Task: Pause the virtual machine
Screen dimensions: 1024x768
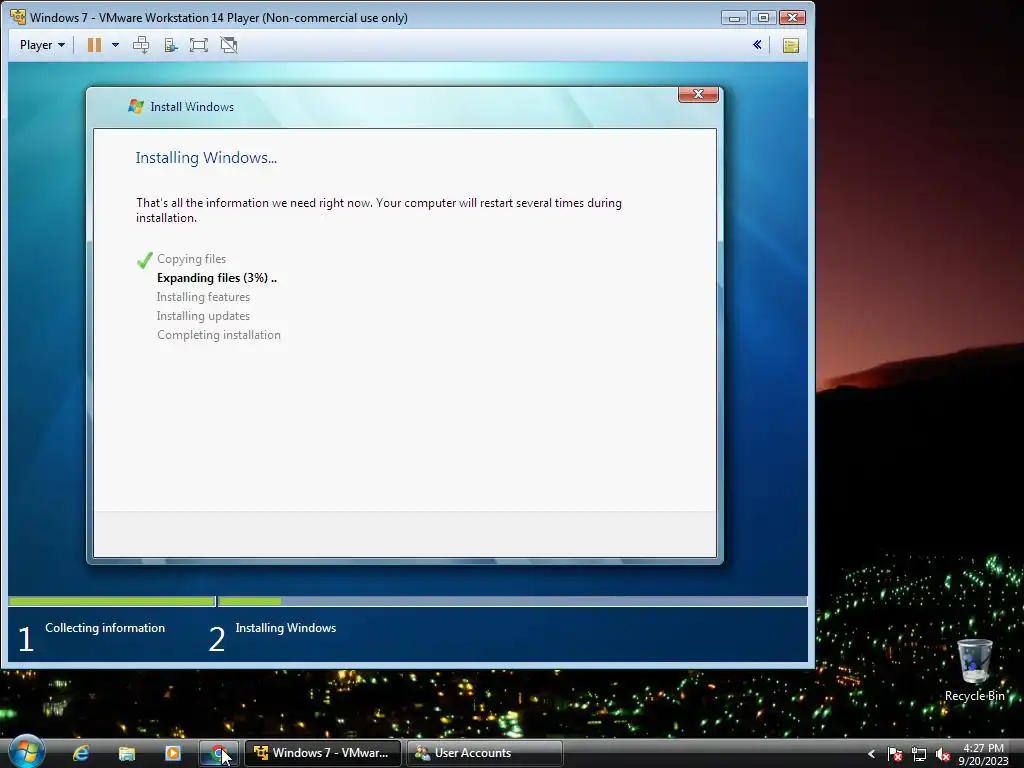Action: (95, 45)
